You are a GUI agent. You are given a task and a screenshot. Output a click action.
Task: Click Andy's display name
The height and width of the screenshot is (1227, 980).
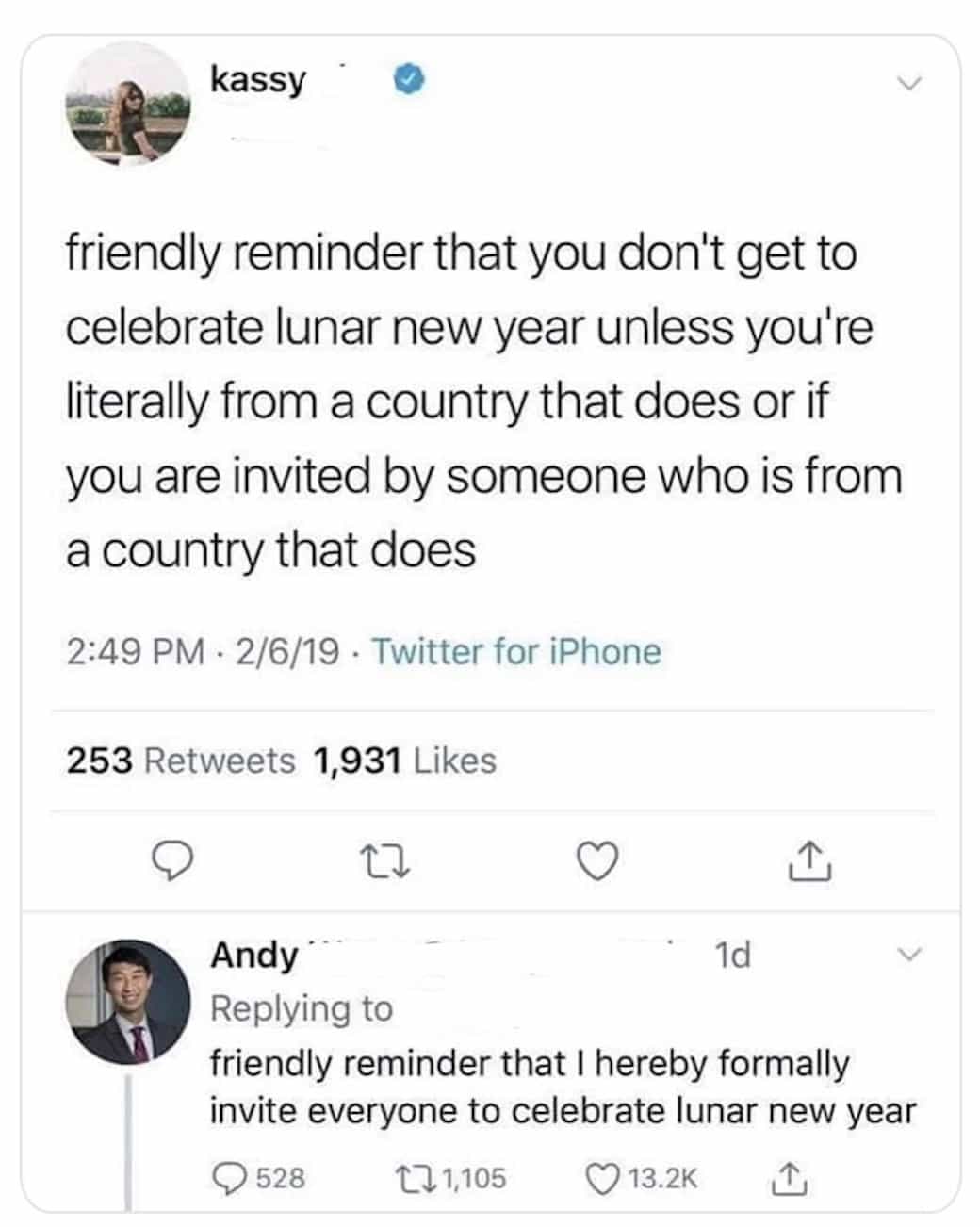(x=253, y=955)
